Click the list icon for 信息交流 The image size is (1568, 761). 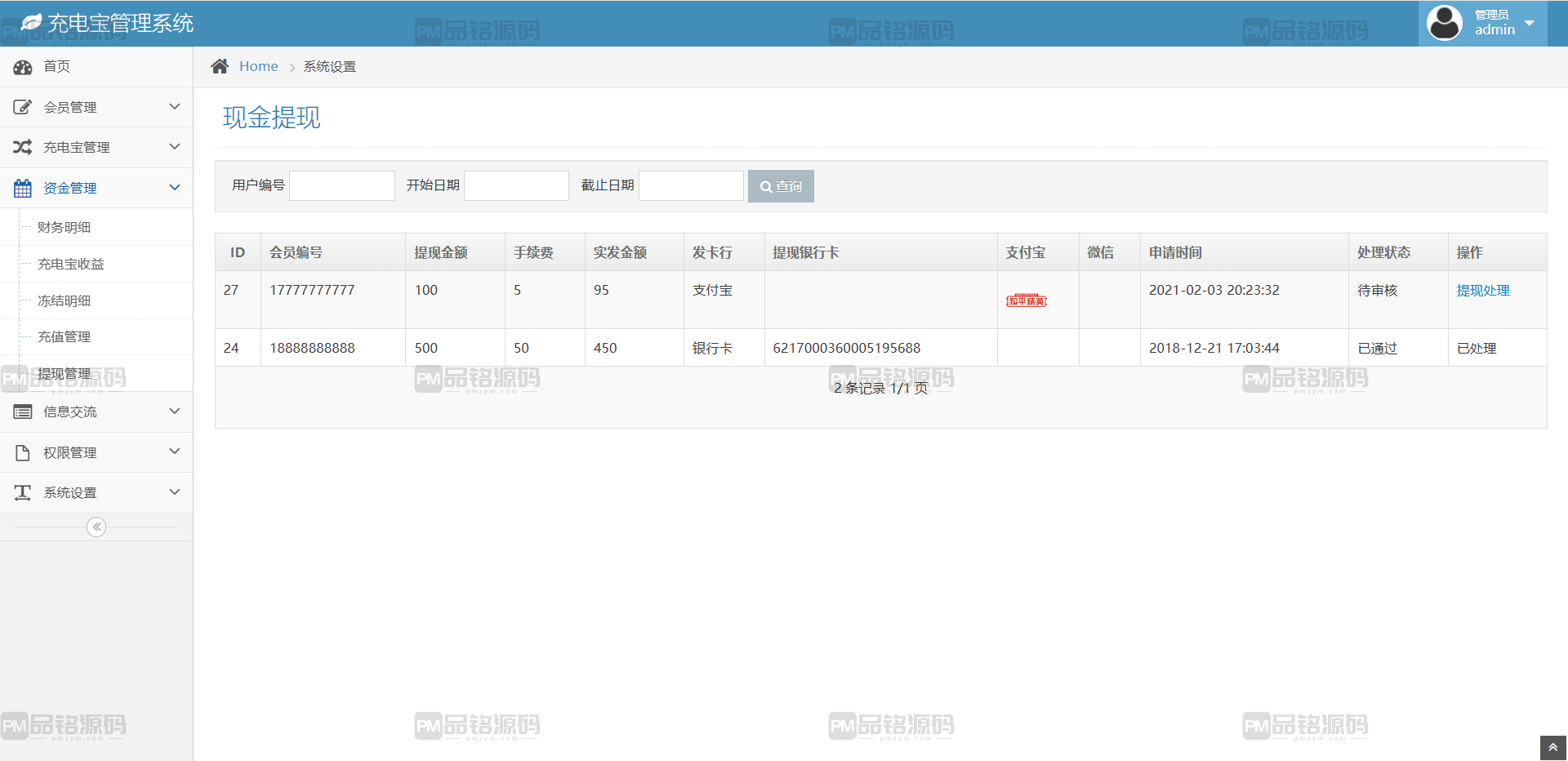click(23, 412)
